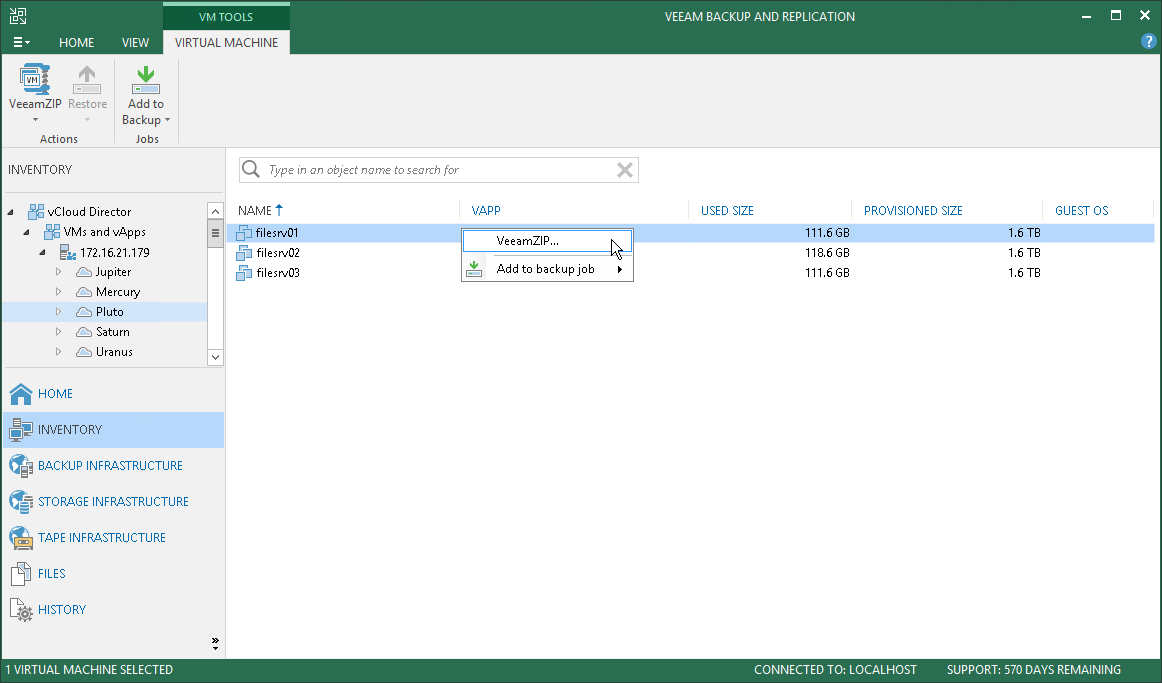
Task: Open the TAPE INFRASTRUCTURE view
Action: [102, 537]
